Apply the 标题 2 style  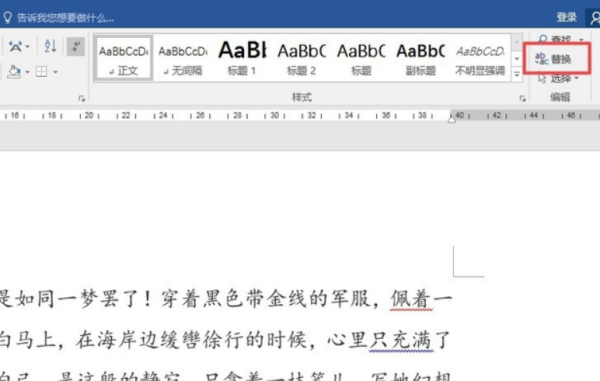302,58
